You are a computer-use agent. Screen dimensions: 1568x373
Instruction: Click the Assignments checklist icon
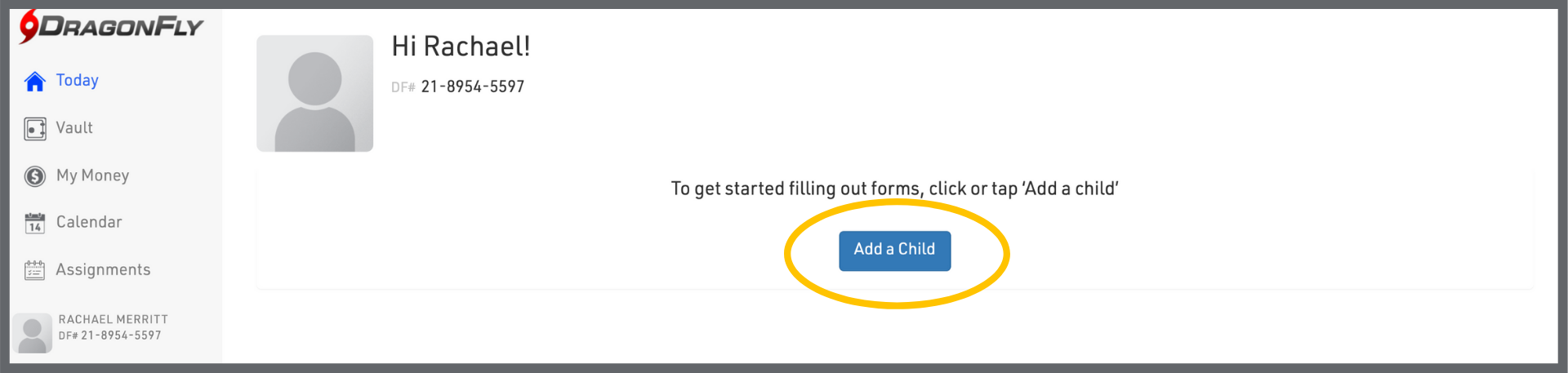click(x=35, y=270)
